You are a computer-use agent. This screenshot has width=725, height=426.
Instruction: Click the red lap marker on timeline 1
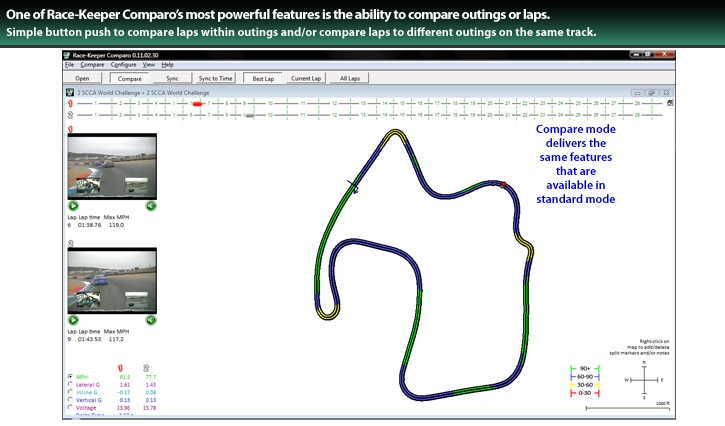coord(197,103)
